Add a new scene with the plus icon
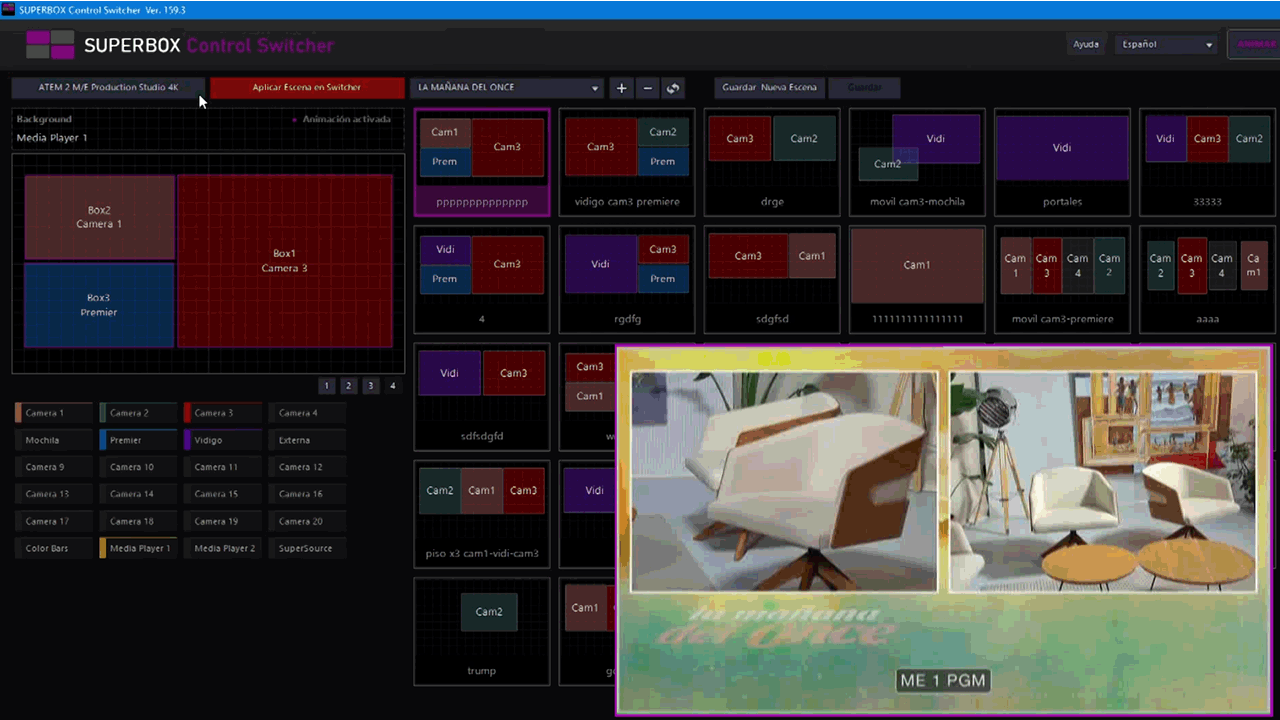Viewport: 1280px width, 720px height. 621,88
